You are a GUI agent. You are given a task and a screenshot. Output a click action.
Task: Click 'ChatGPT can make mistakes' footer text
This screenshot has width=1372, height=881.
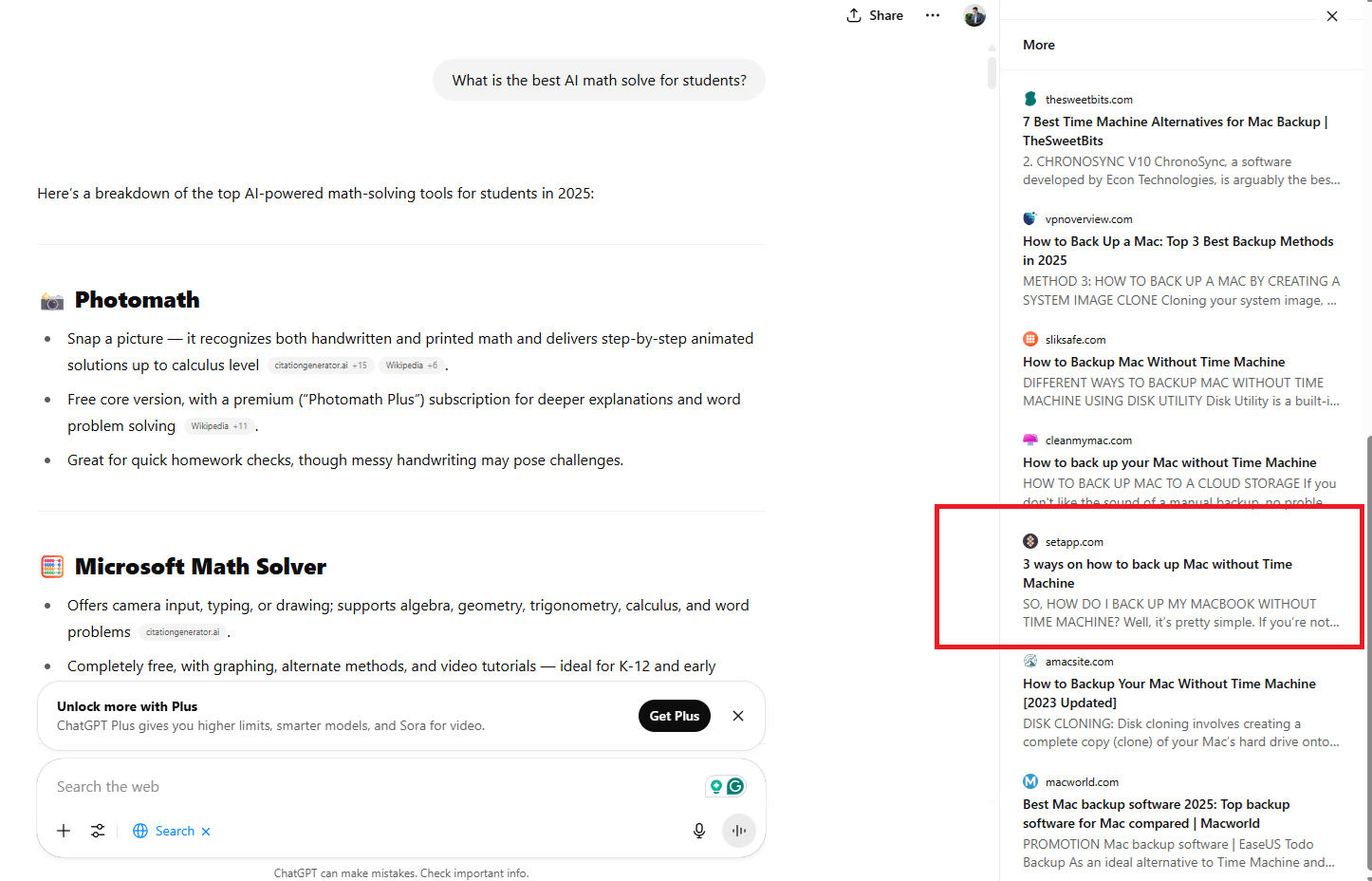click(x=401, y=873)
